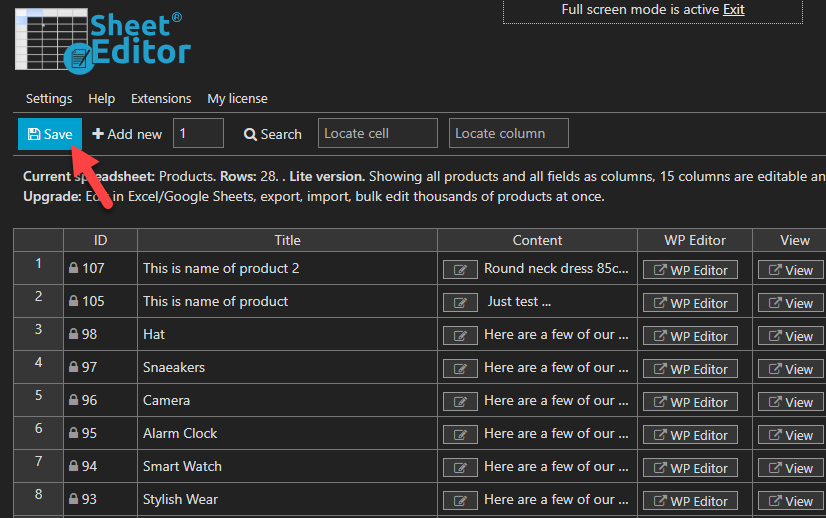The height and width of the screenshot is (518, 826).
Task: View product in row with ID 107
Action: click(792, 270)
